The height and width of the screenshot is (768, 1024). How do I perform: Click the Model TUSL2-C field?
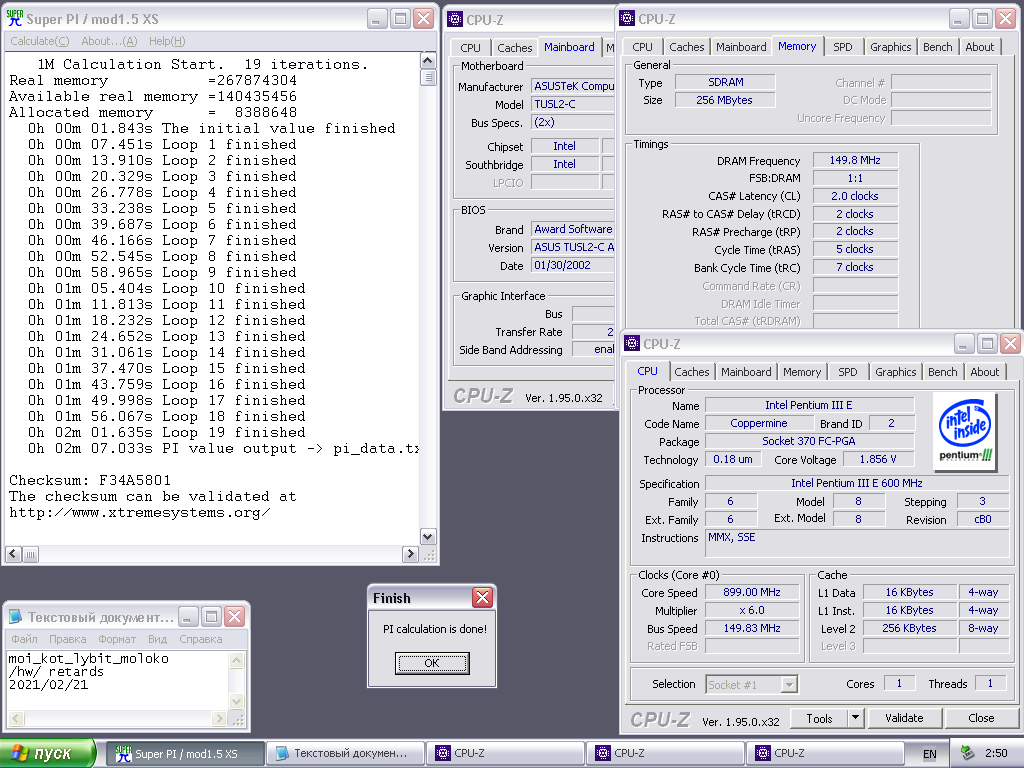[573, 104]
